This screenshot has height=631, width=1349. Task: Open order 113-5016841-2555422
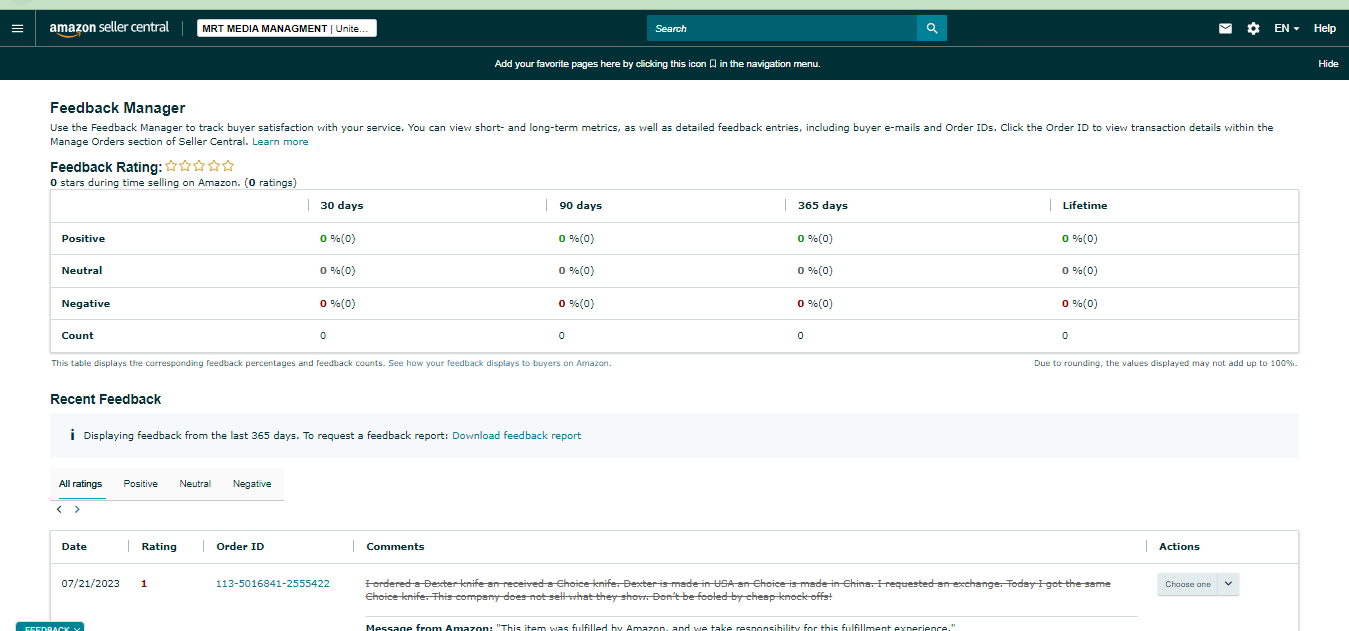[x=273, y=583]
